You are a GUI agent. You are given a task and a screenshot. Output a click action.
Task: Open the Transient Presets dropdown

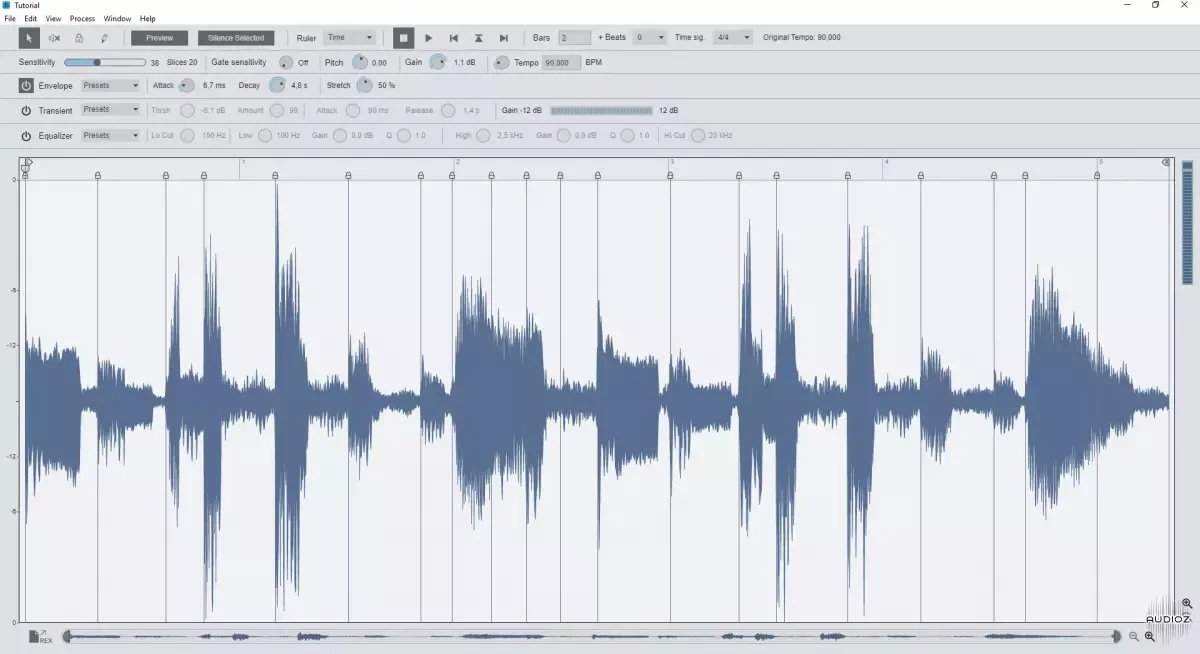[x=110, y=109]
